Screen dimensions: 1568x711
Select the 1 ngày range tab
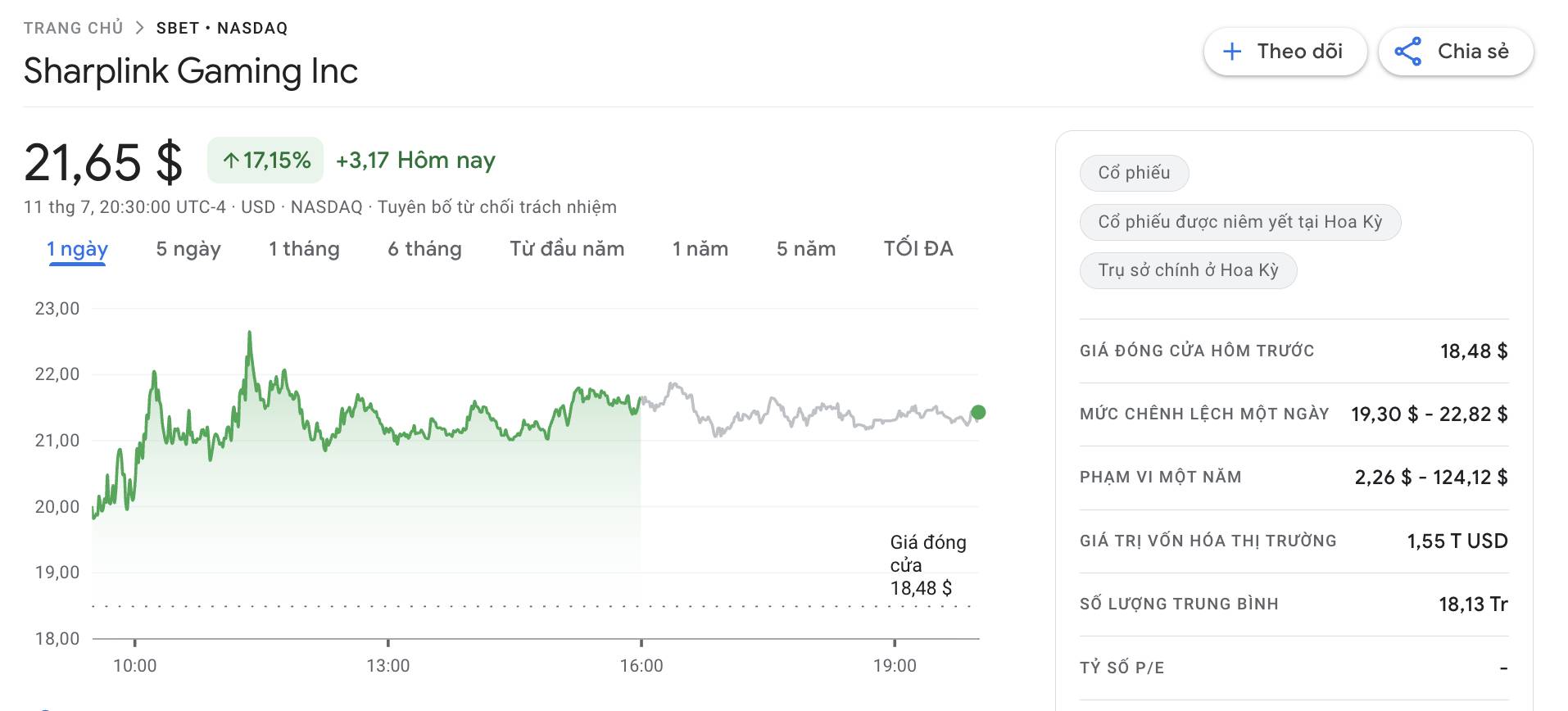(x=78, y=249)
